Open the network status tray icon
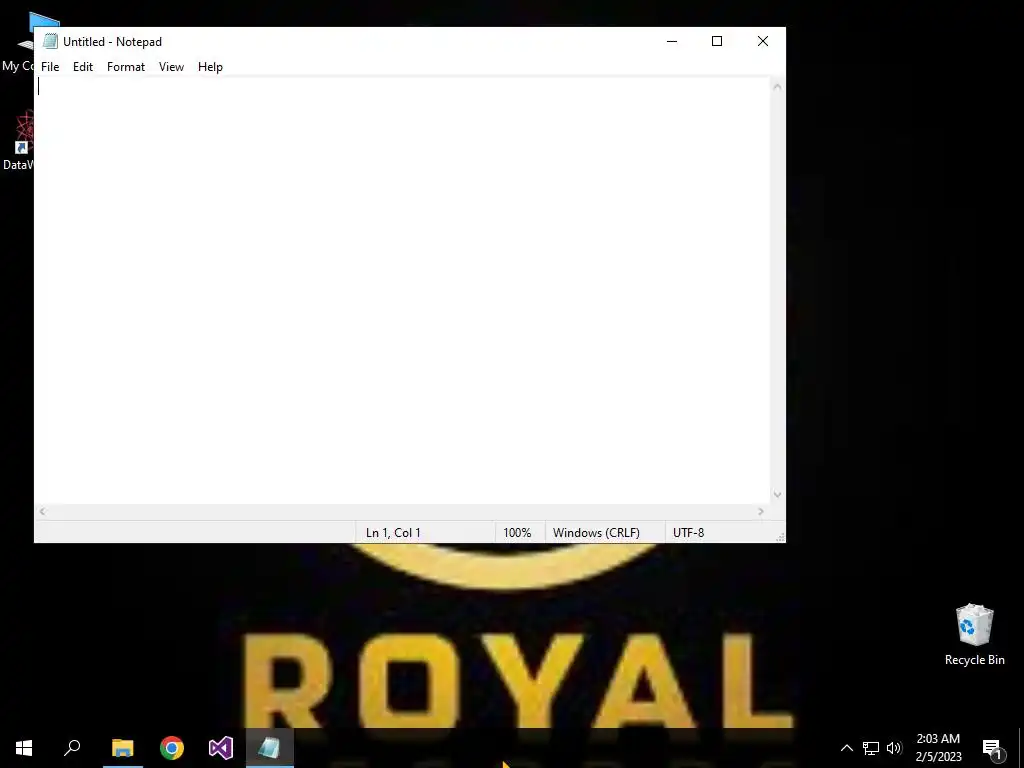Screen dimensions: 1024x768 coord(871,748)
